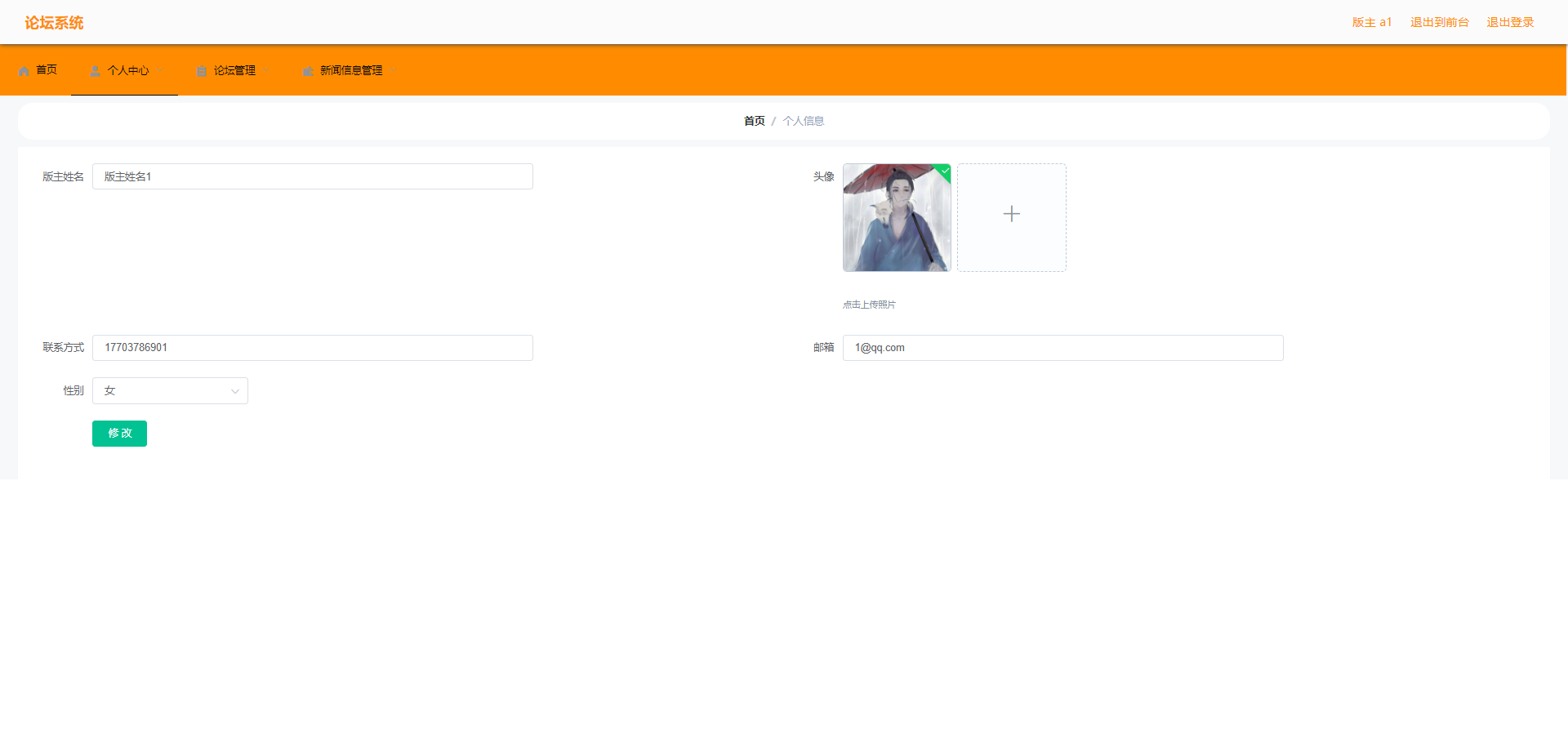Click the icon beside 新闻信息管理
The height and width of the screenshot is (748, 1568).
click(308, 71)
